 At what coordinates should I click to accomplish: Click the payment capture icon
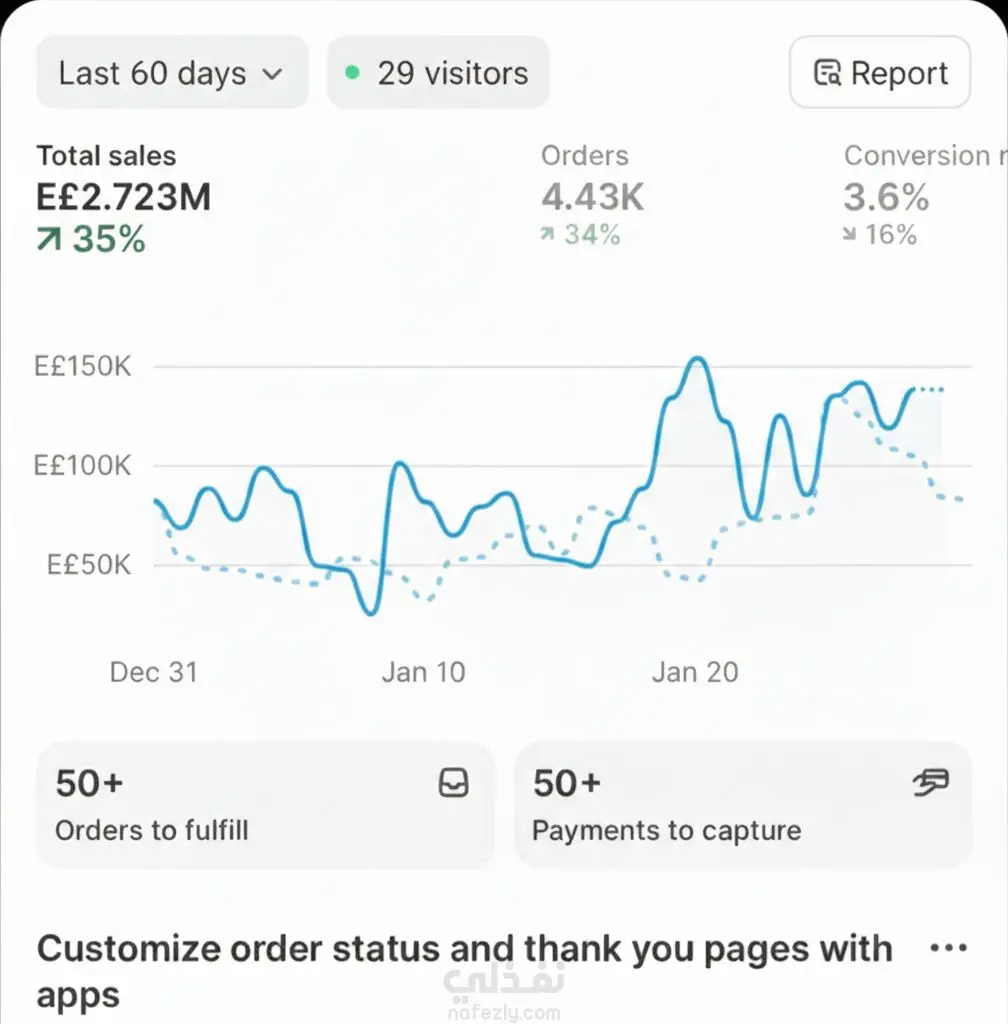[931, 784]
